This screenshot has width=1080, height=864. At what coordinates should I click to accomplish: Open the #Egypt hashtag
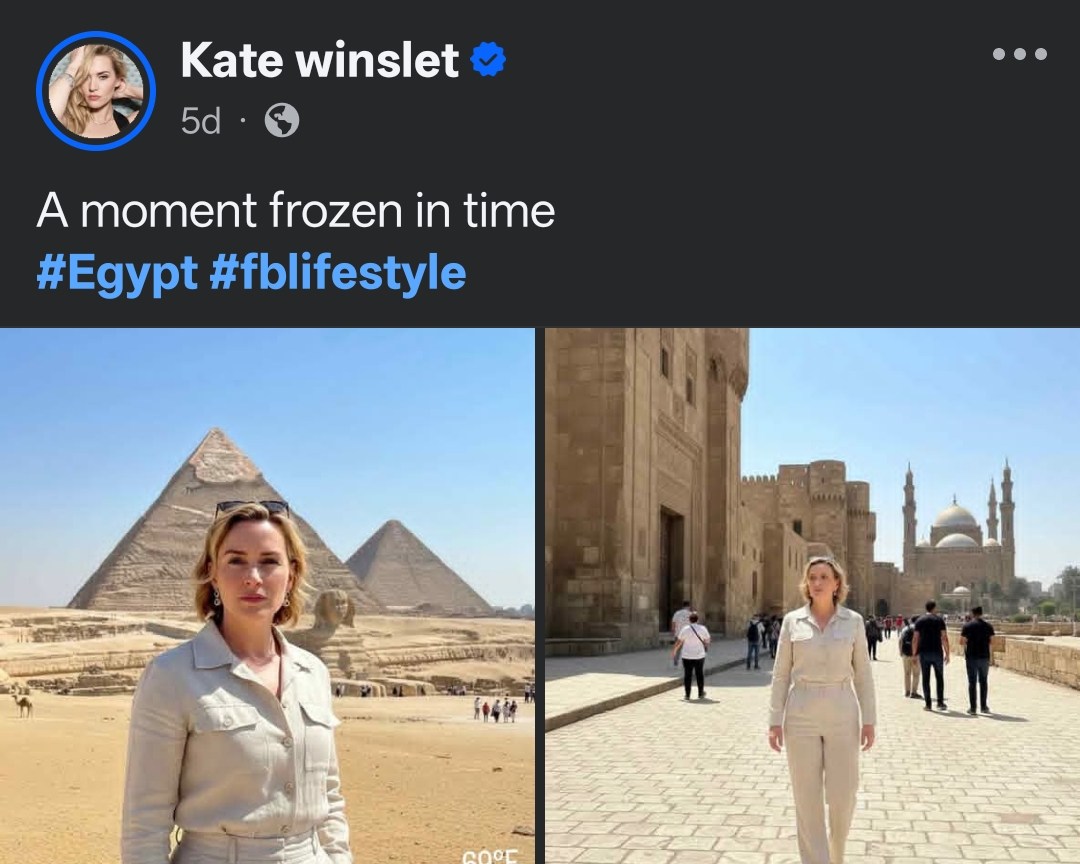(x=116, y=272)
